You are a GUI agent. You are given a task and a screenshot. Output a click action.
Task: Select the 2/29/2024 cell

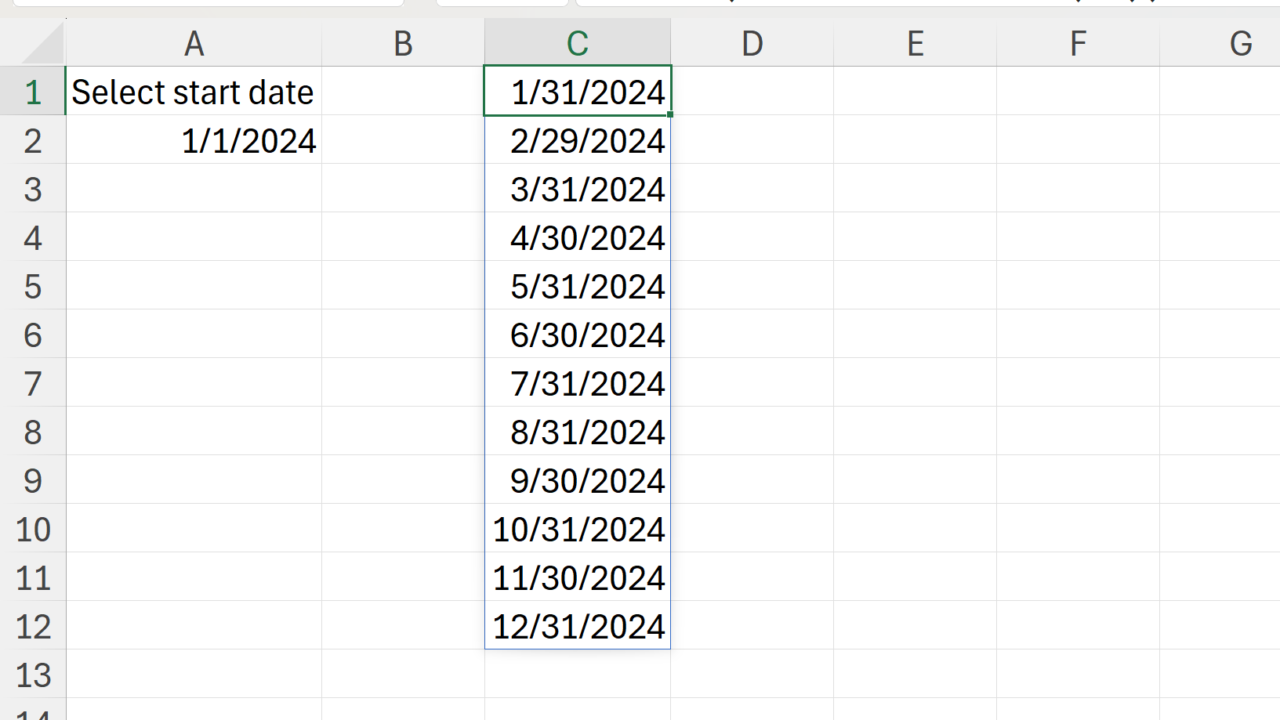pos(587,141)
